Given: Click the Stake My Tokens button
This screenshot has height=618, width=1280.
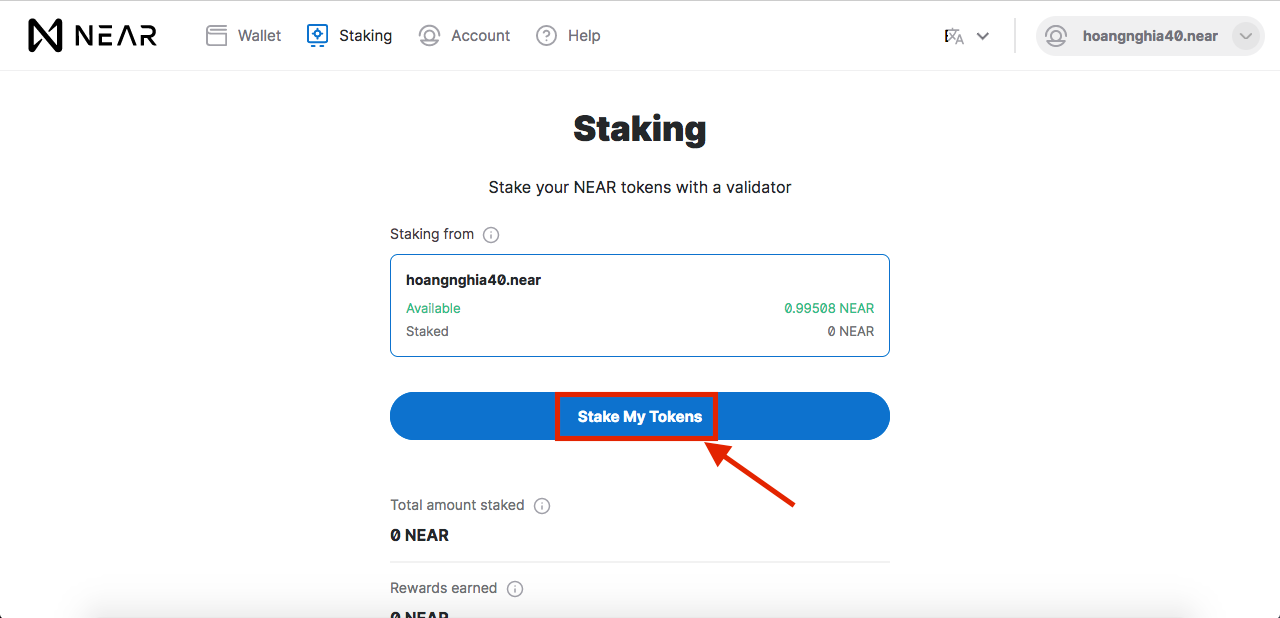Looking at the screenshot, I should [x=637, y=415].
